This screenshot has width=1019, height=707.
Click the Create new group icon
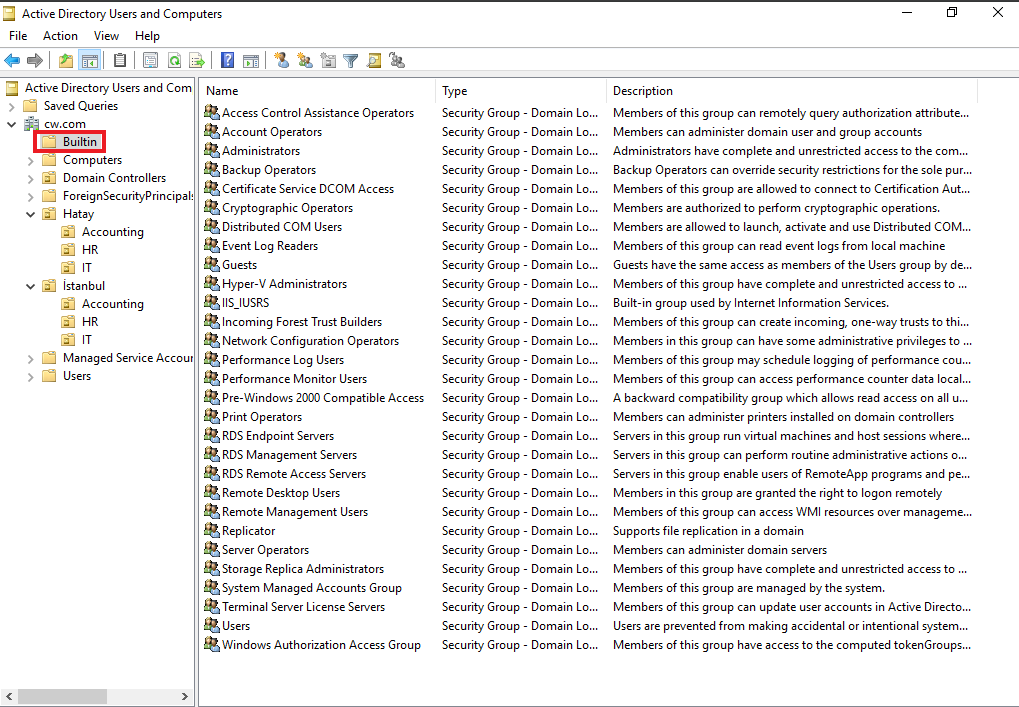(x=305, y=61)
